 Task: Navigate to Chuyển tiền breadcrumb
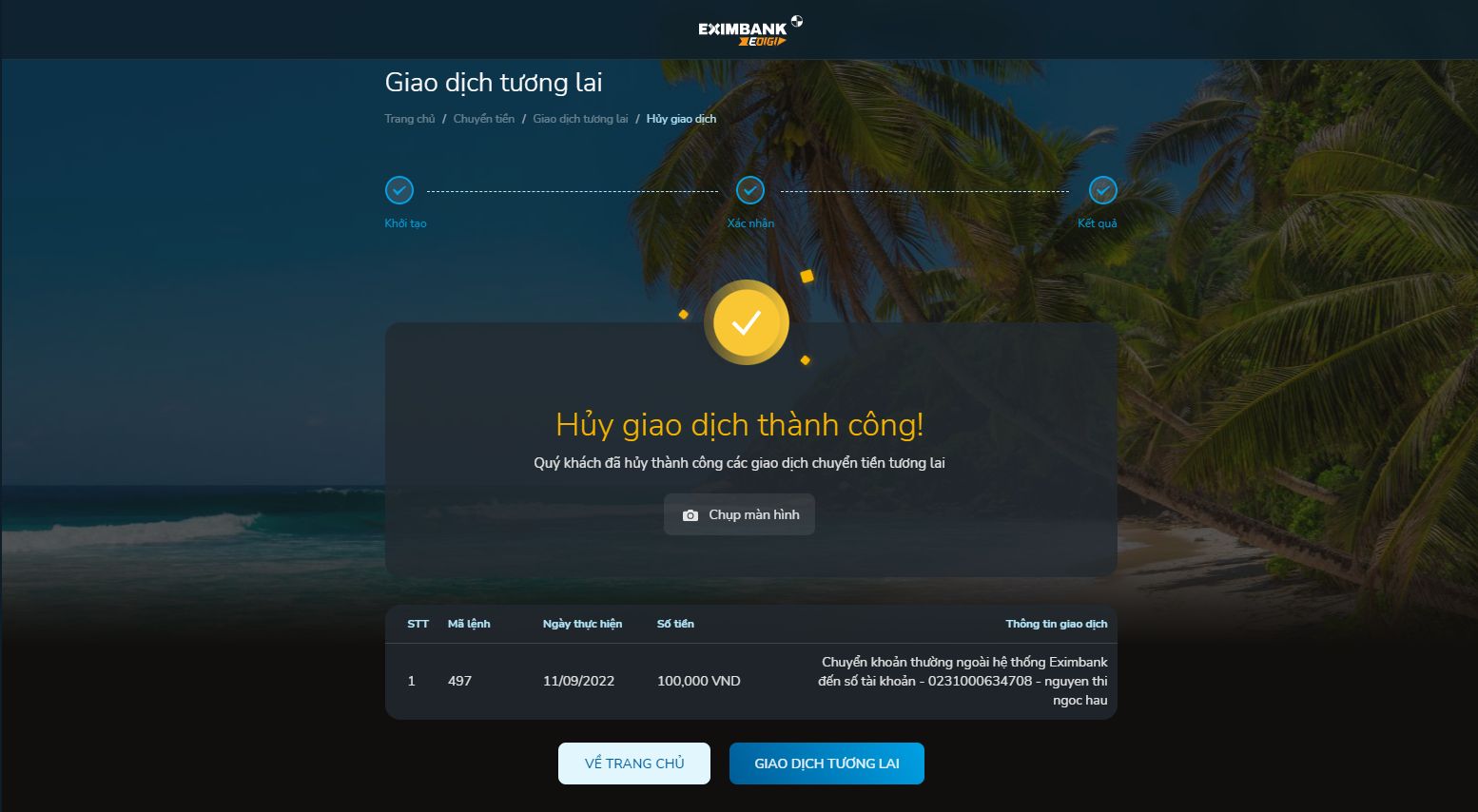pos(484,119)
